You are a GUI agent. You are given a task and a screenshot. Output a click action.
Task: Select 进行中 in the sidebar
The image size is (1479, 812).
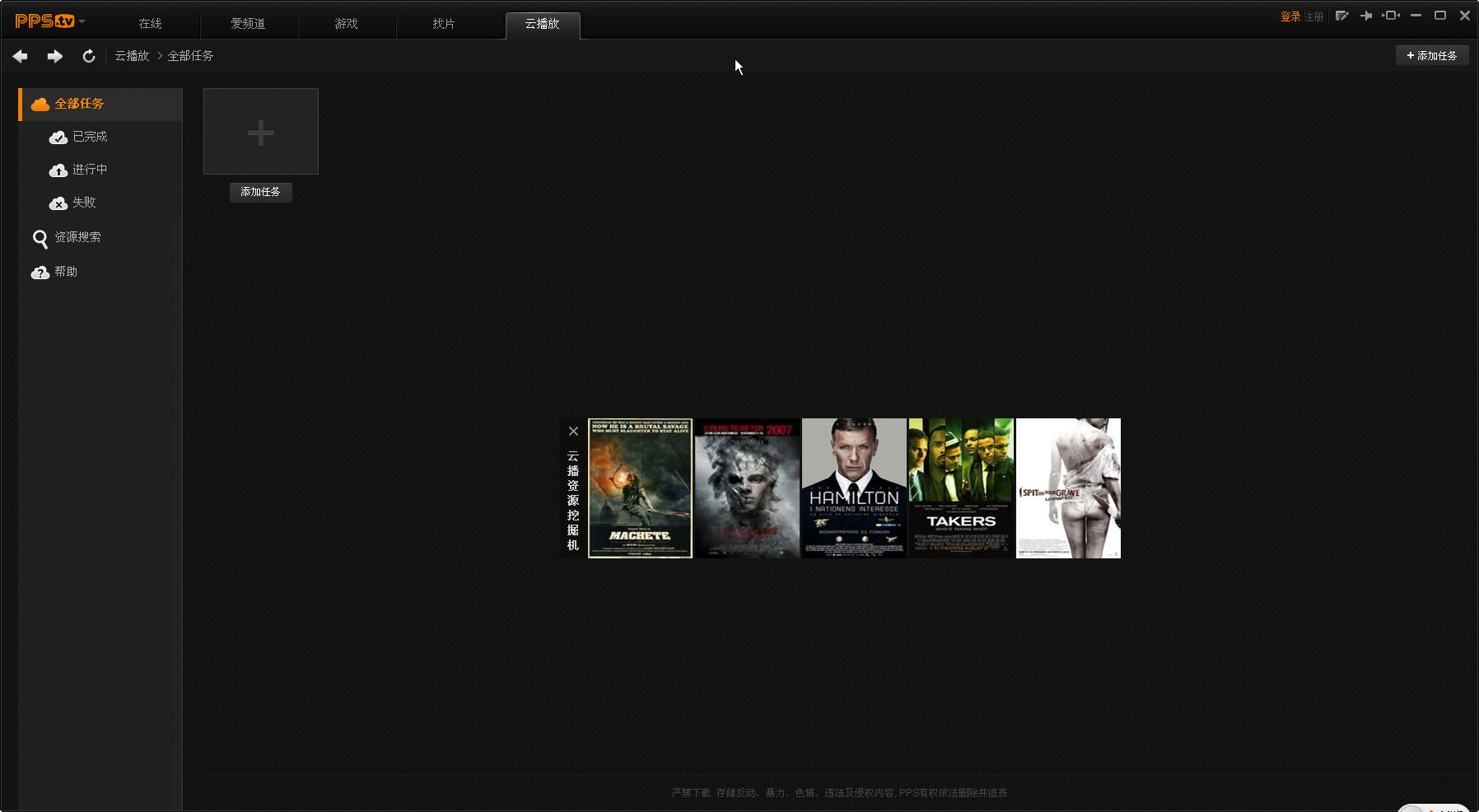coord(100,170)
